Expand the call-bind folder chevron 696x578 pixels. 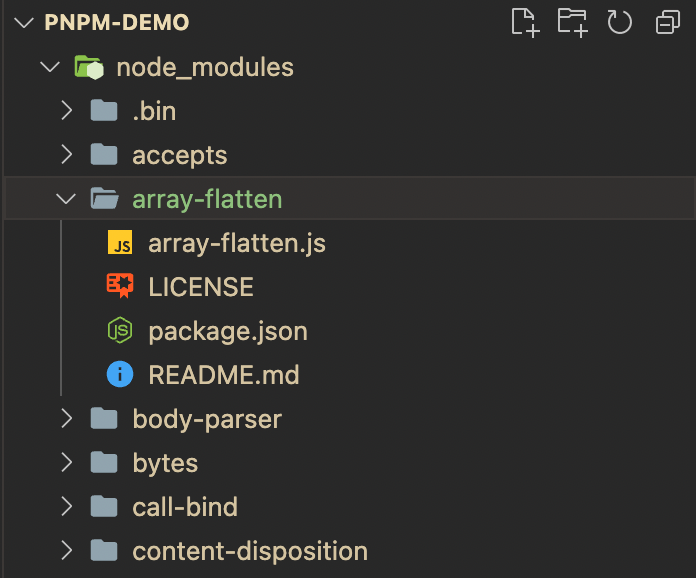[67, 506]
